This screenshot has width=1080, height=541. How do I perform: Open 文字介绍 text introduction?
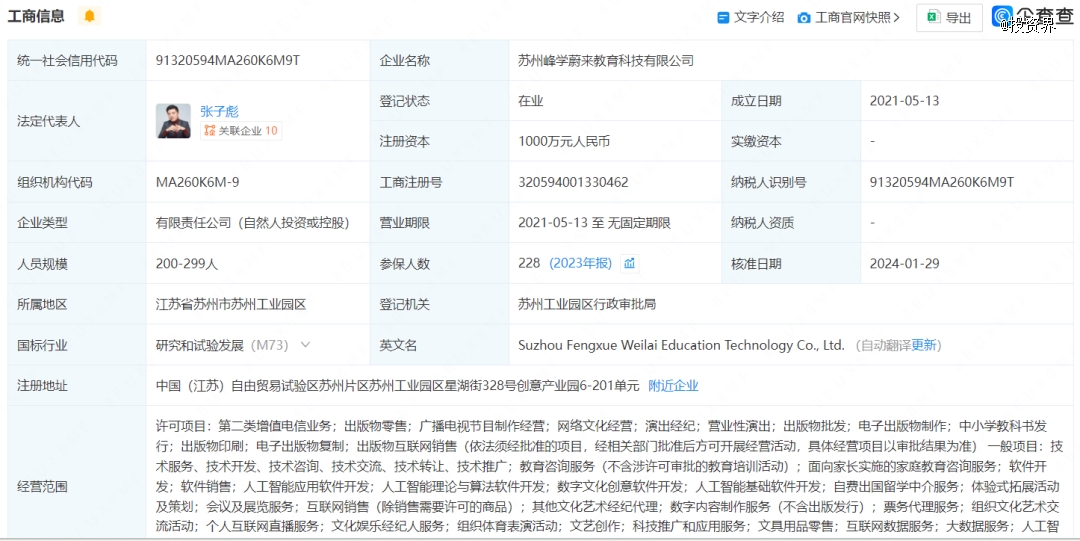pos(759,17)
